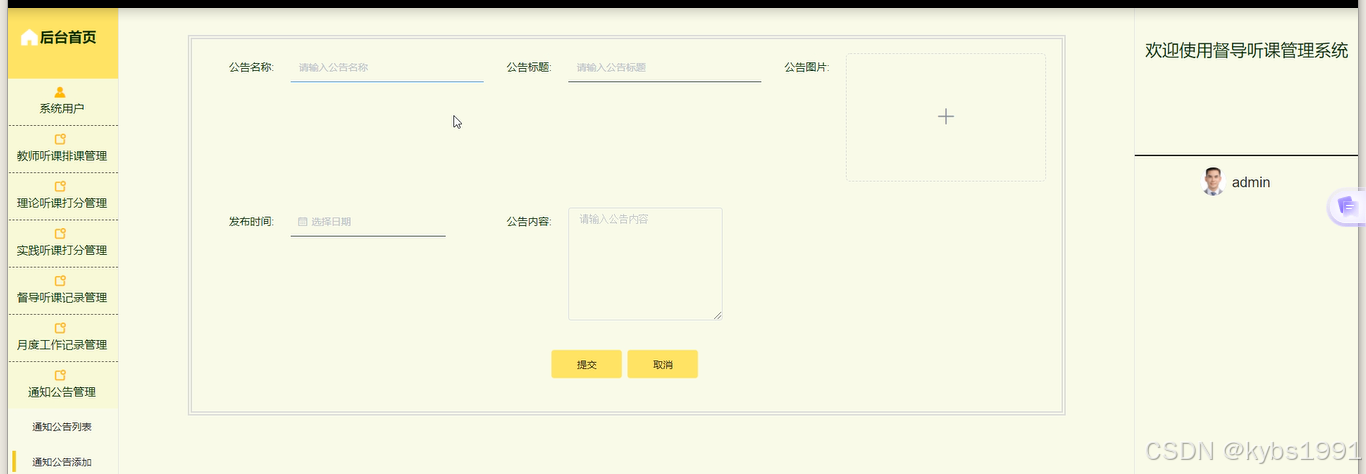Grab the 公告内容 textarea resize handle
The width and height of the screenshot is (1366, 474).
coord(717,315)
